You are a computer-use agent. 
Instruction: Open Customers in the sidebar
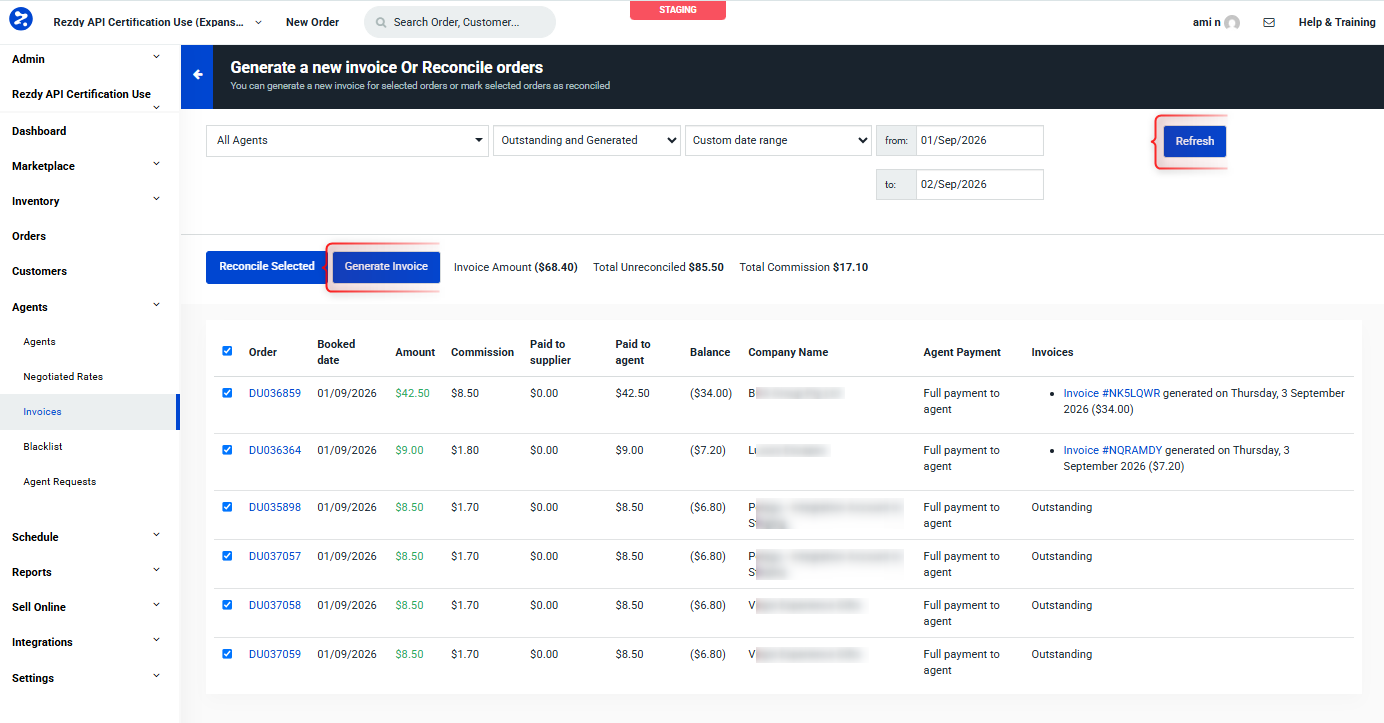pyautogui.click(x=39, y=271)
